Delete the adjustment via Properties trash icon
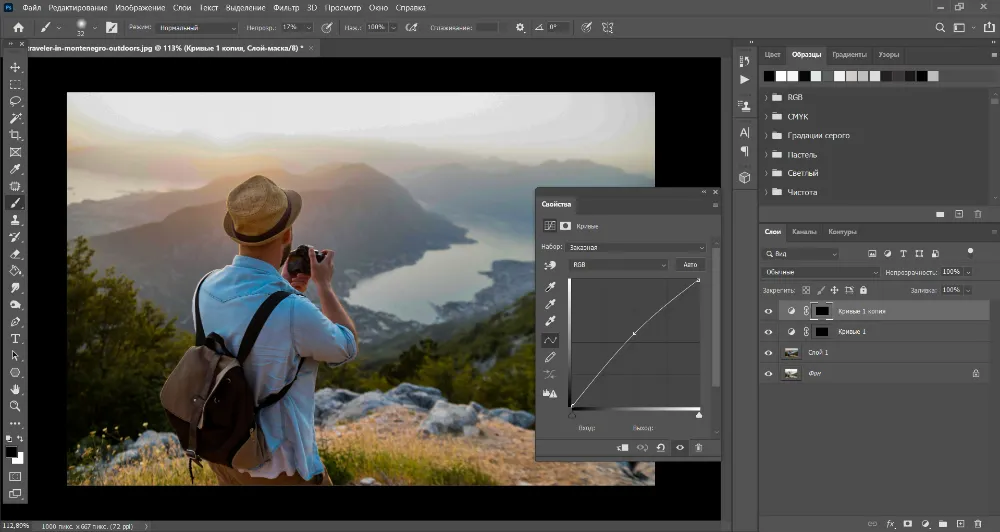The image size is (1000, 532). [699, 448]
